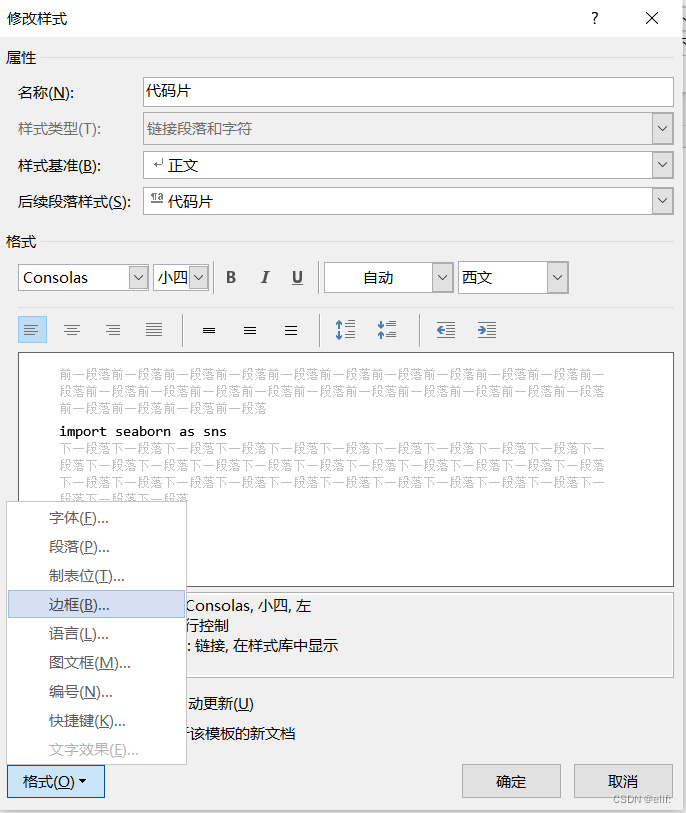Image resolution: width=686 pixels, height=813 pixels.
Task: Choose 快捷键(K)... menu item
Action: tap(96, 721)
